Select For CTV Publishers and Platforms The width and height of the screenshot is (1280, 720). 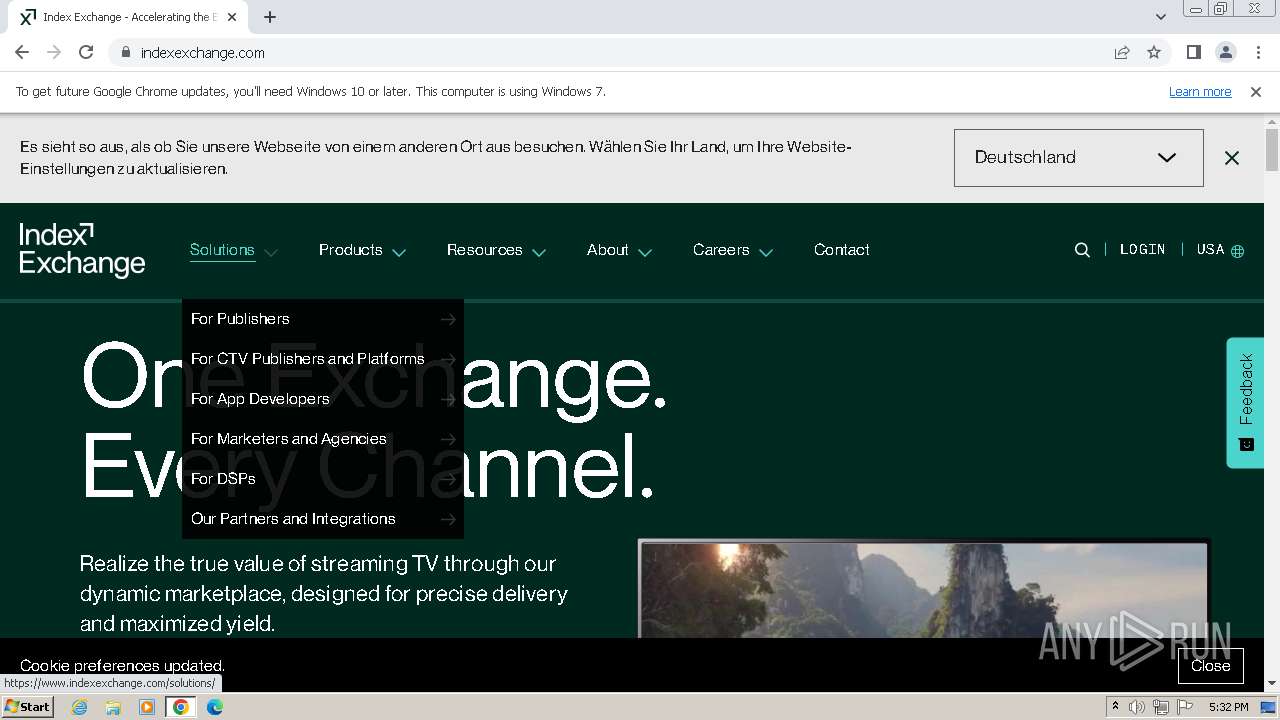323,359
